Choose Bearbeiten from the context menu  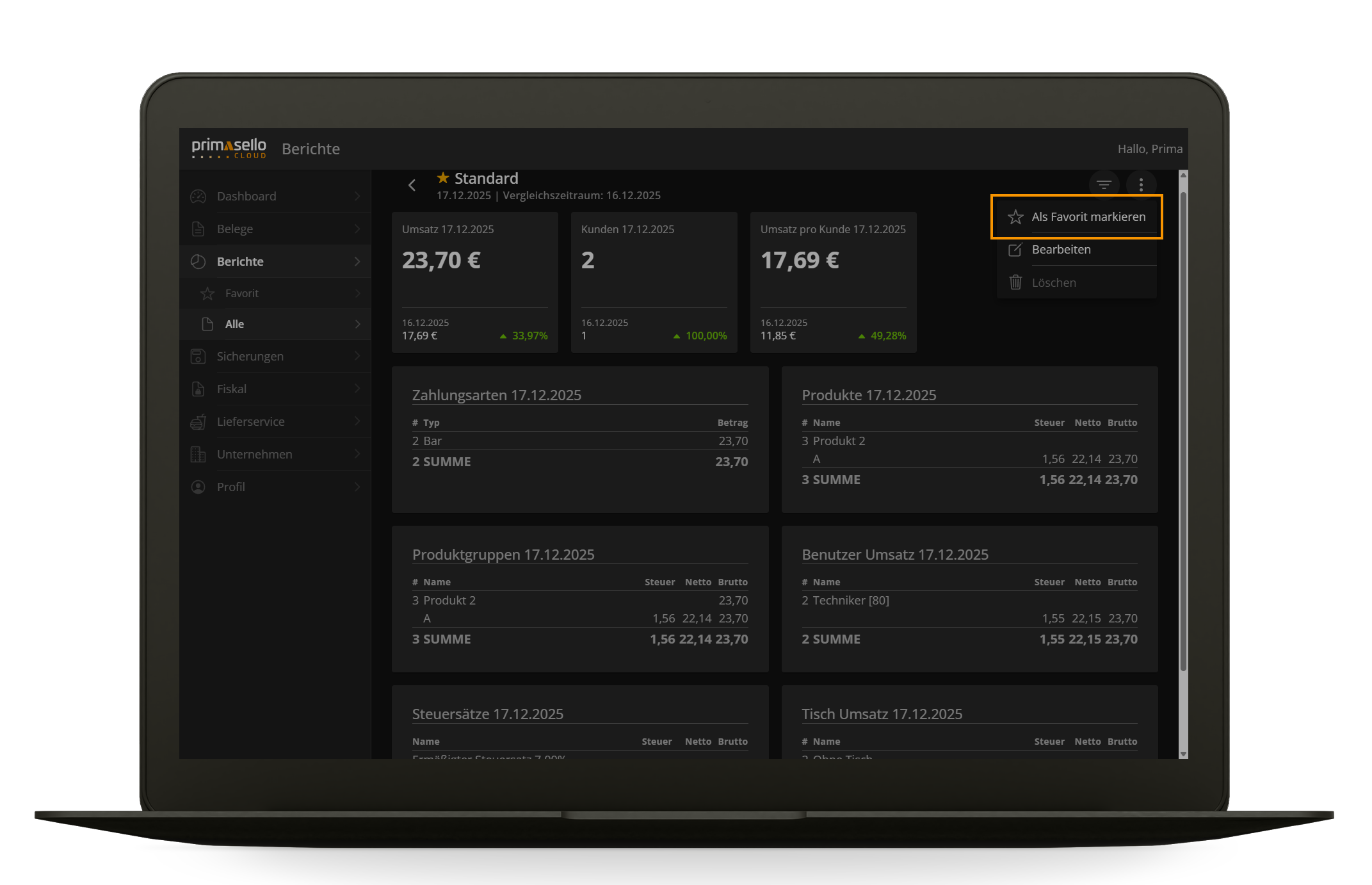pos(1061,250)
